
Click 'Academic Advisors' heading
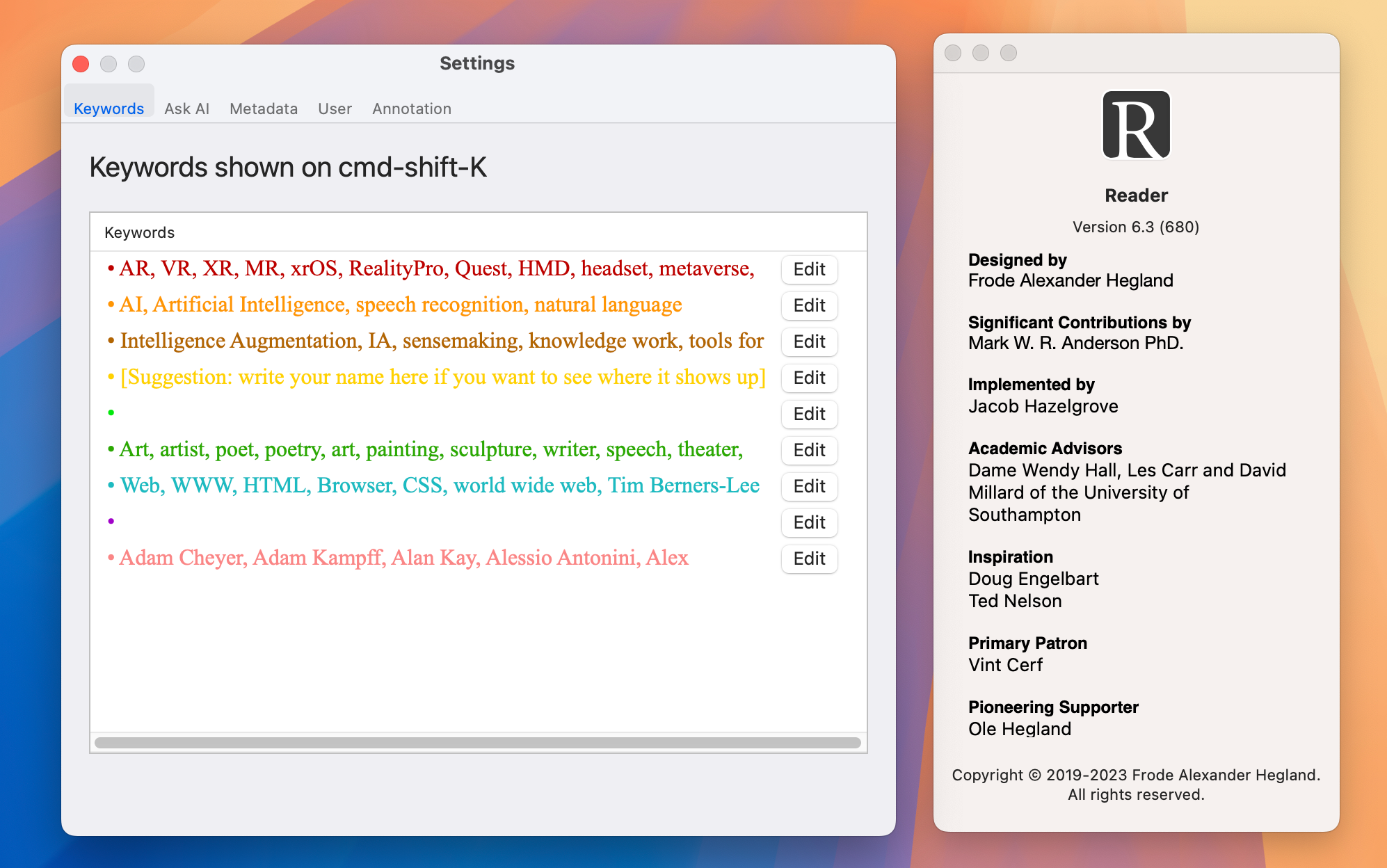tap(1045, 449)
